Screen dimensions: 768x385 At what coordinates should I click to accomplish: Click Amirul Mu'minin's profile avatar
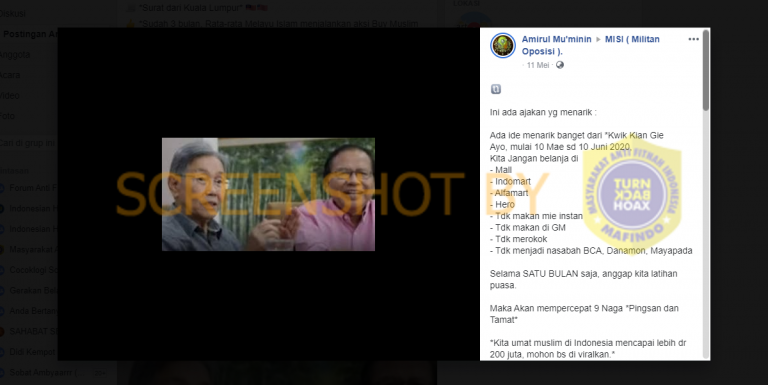(x=503, y=46)
